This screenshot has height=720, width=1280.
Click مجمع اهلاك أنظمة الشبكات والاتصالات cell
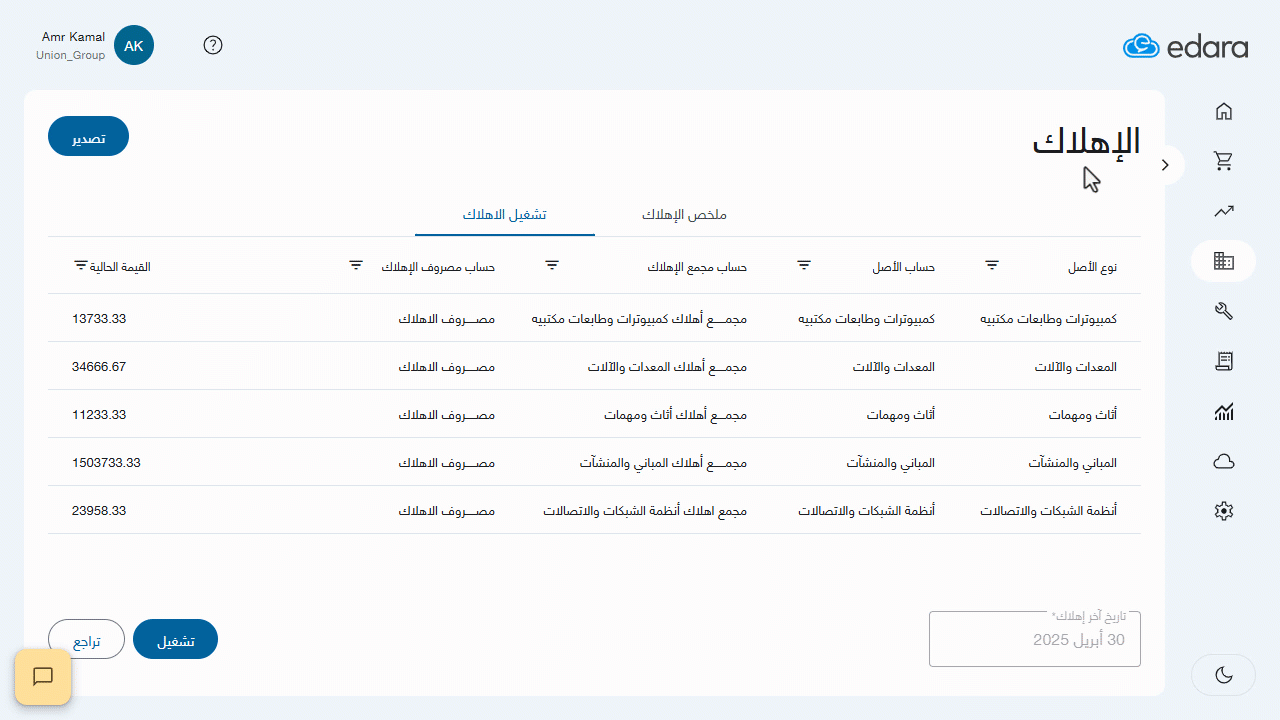tap(645, 511)
